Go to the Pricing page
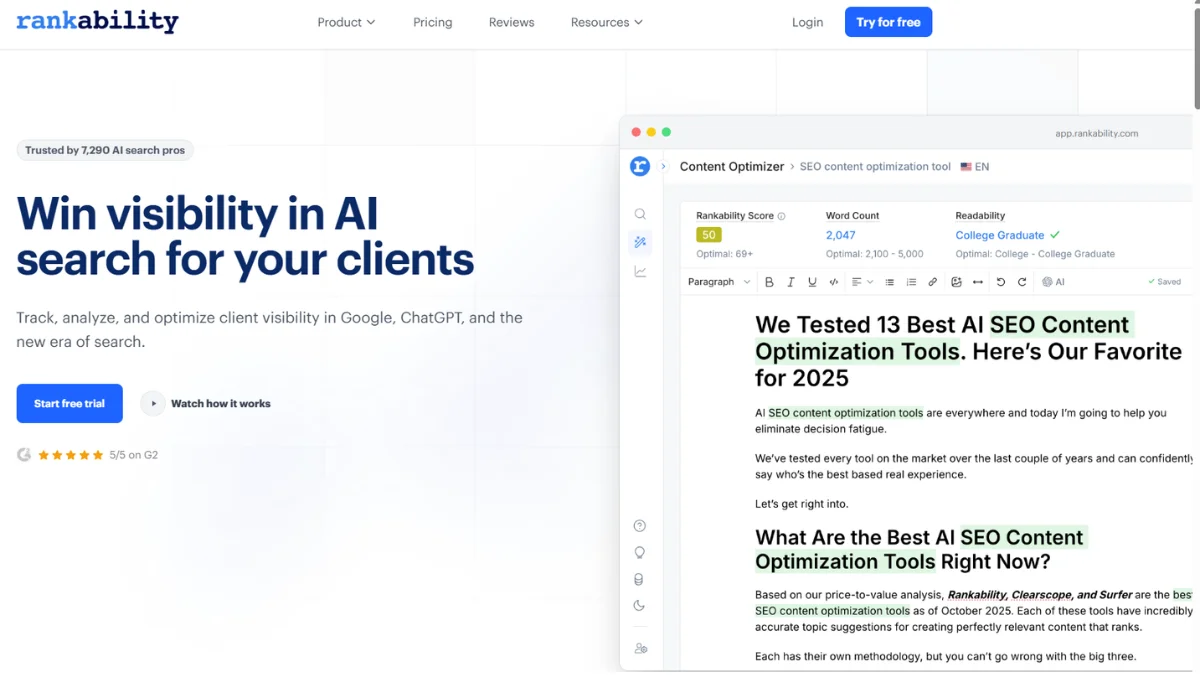 coord(432,22)
